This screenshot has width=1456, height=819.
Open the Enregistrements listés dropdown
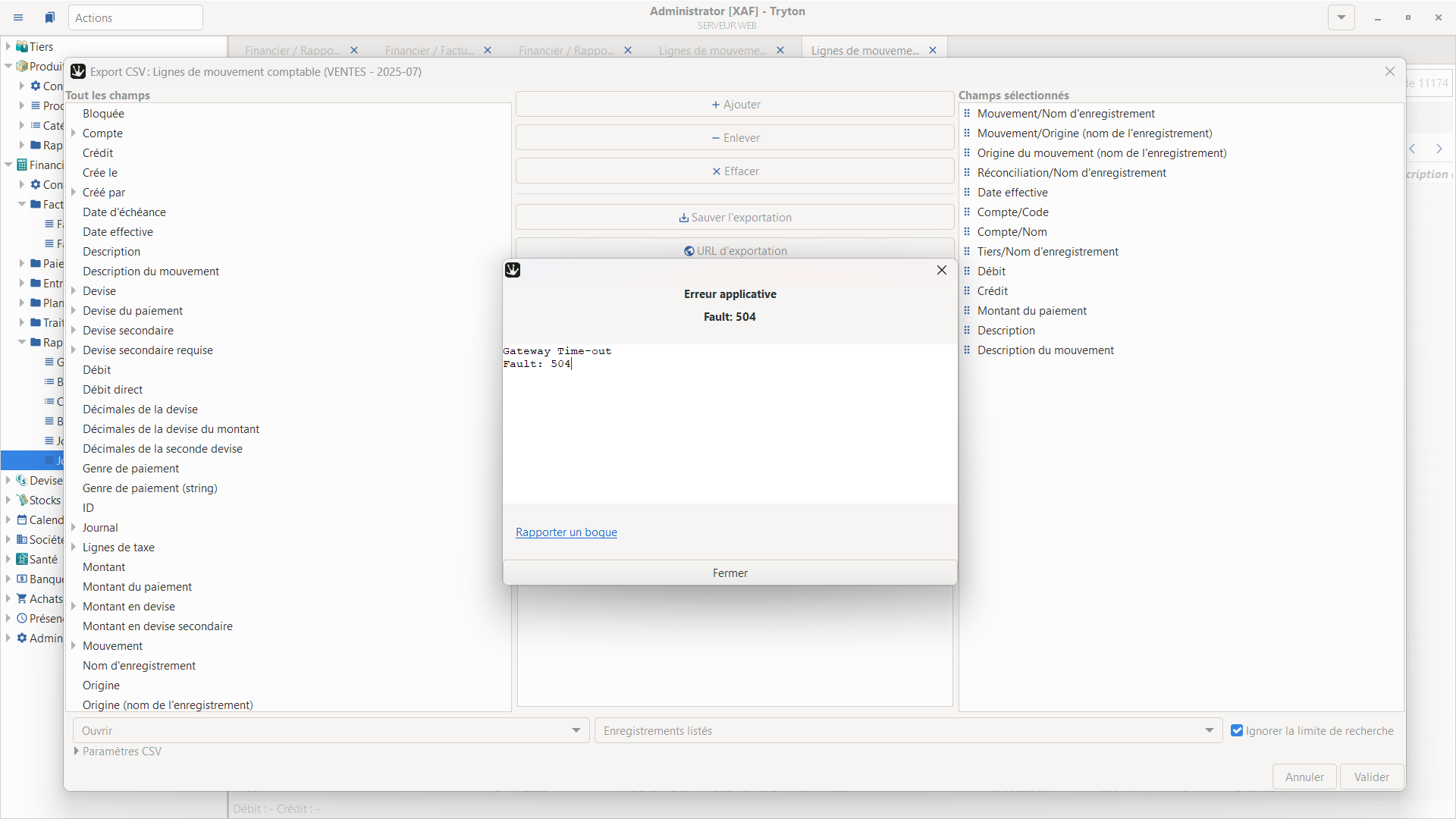pyautogui.click(x=1209, y=731)
